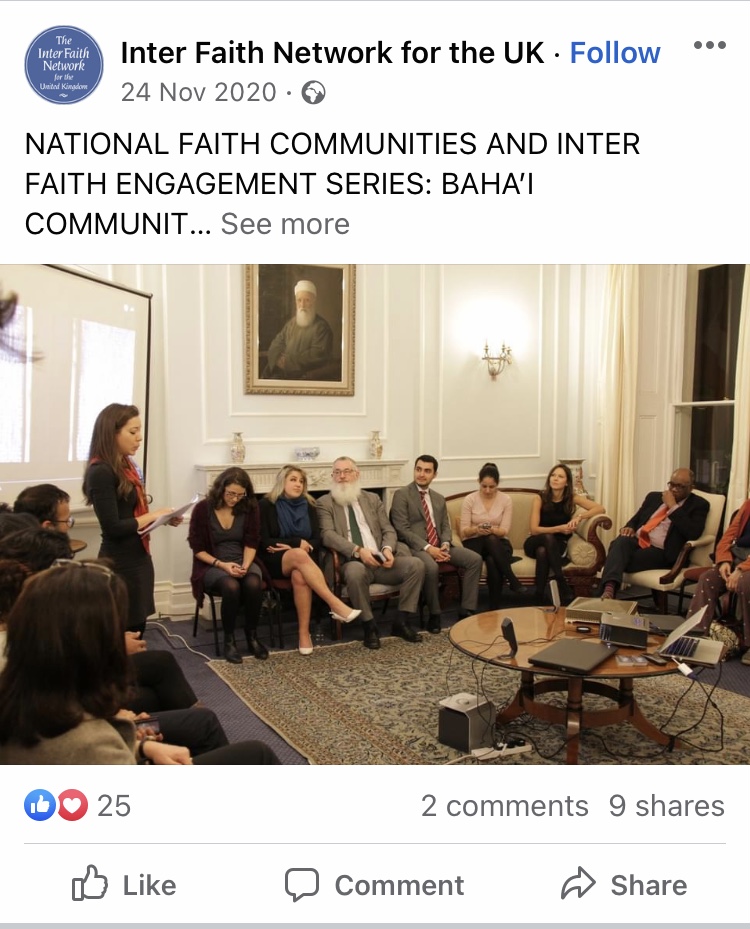Viewport: 750px width, 929px height.
Task: View the 9 shares
Action: (x=666, y=806)
